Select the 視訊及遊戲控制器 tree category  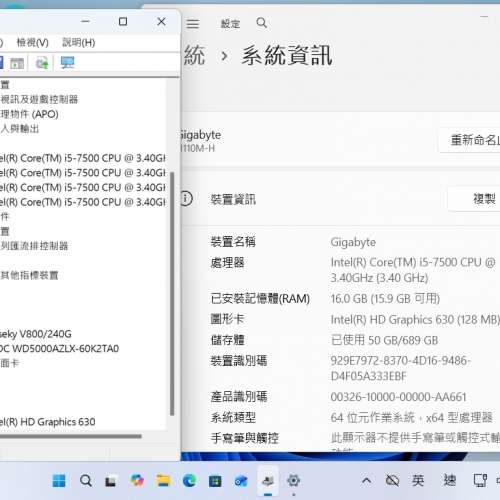click(x=39, y=99)
